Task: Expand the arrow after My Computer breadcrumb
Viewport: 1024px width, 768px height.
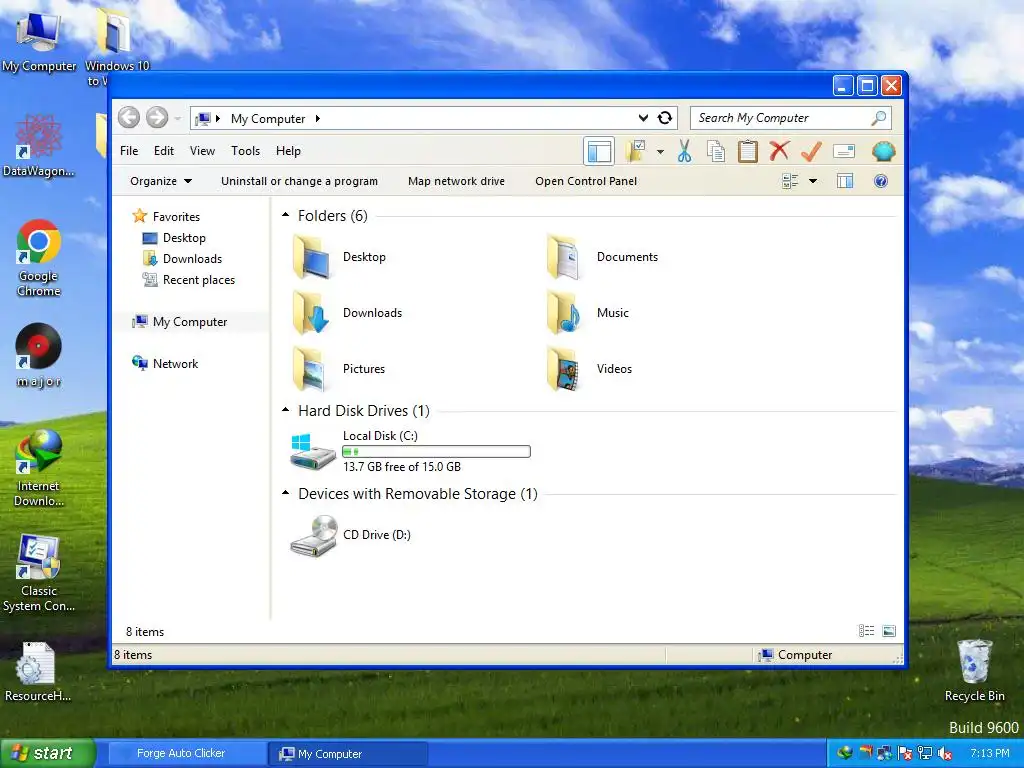Action: pyautogui.click(x=318, y=118)
